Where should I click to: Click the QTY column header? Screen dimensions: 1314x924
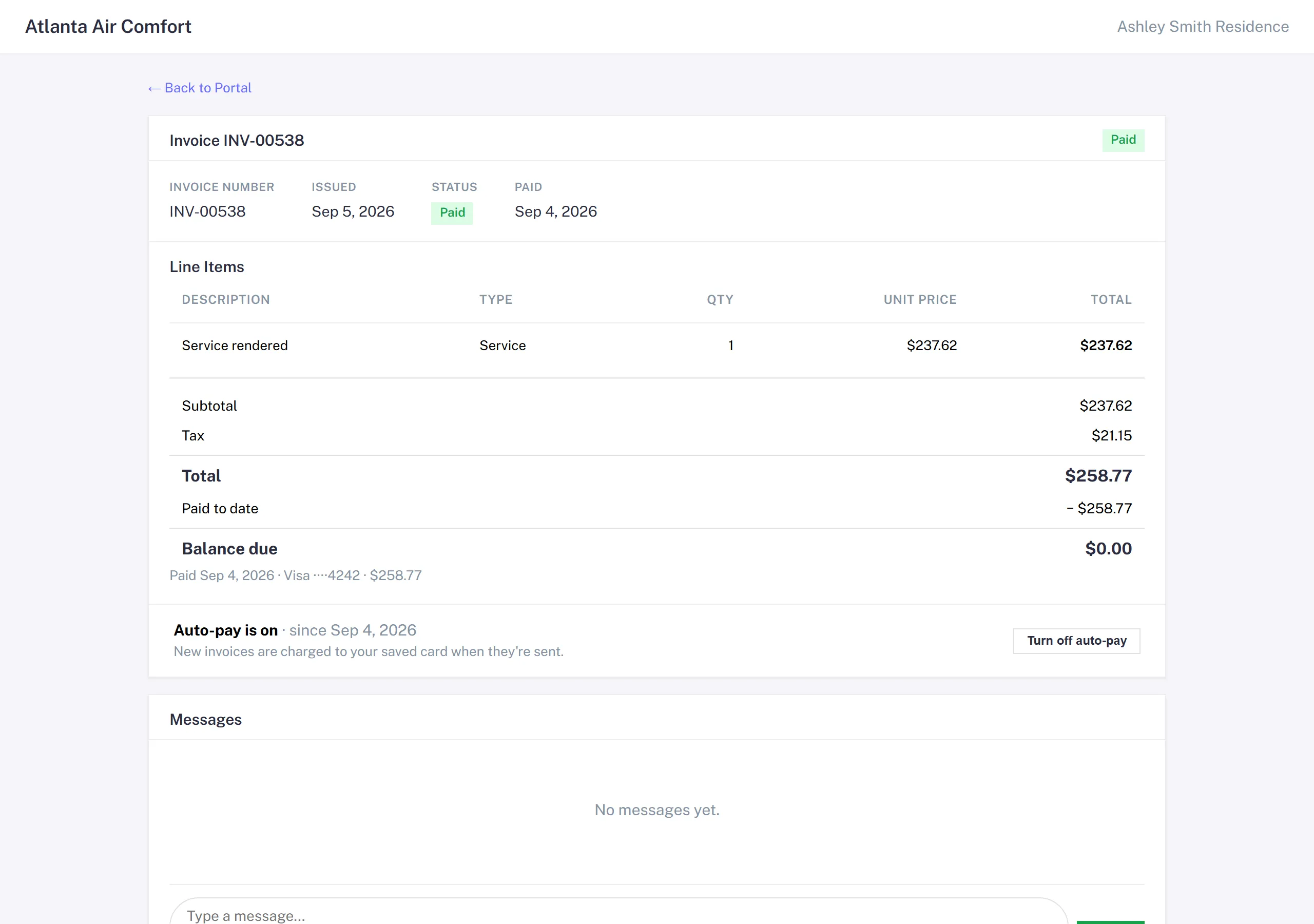720,299
